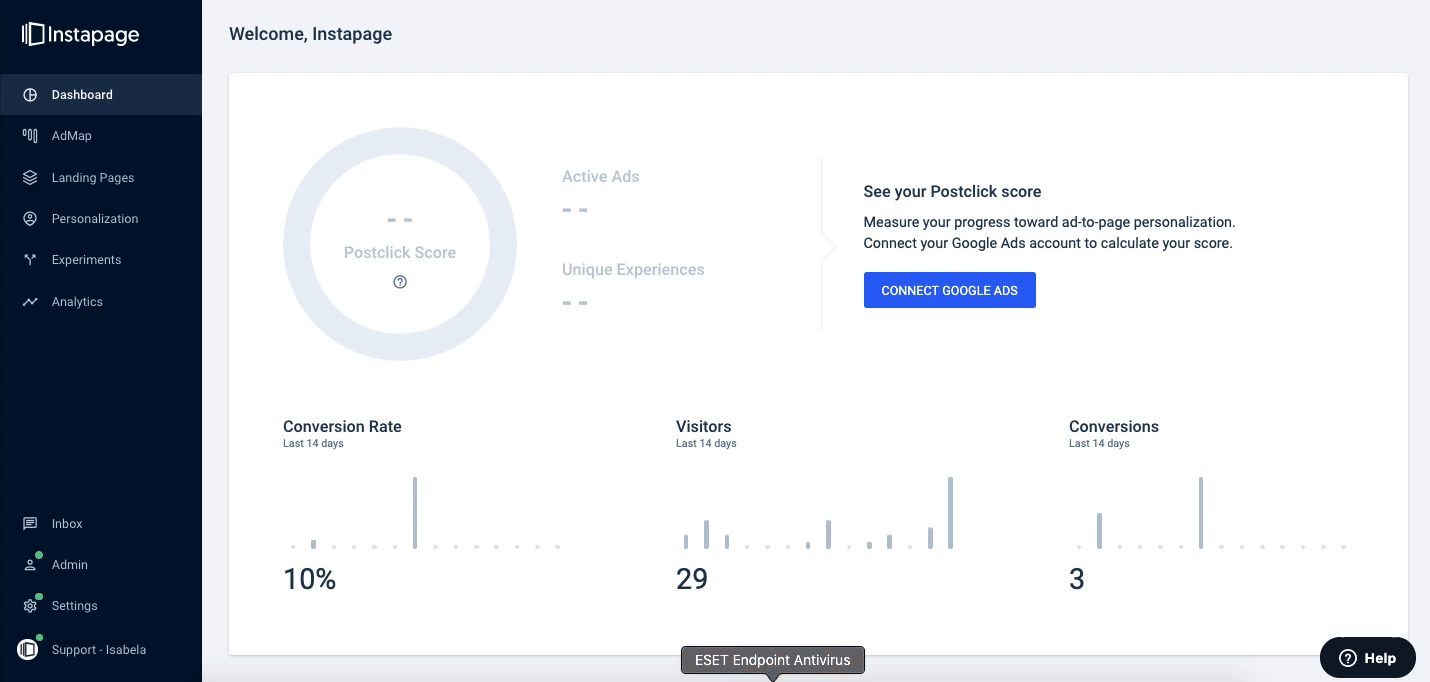Click the 29 visitors value
The image size is (1430, 682).
click(x=692, y=579)
